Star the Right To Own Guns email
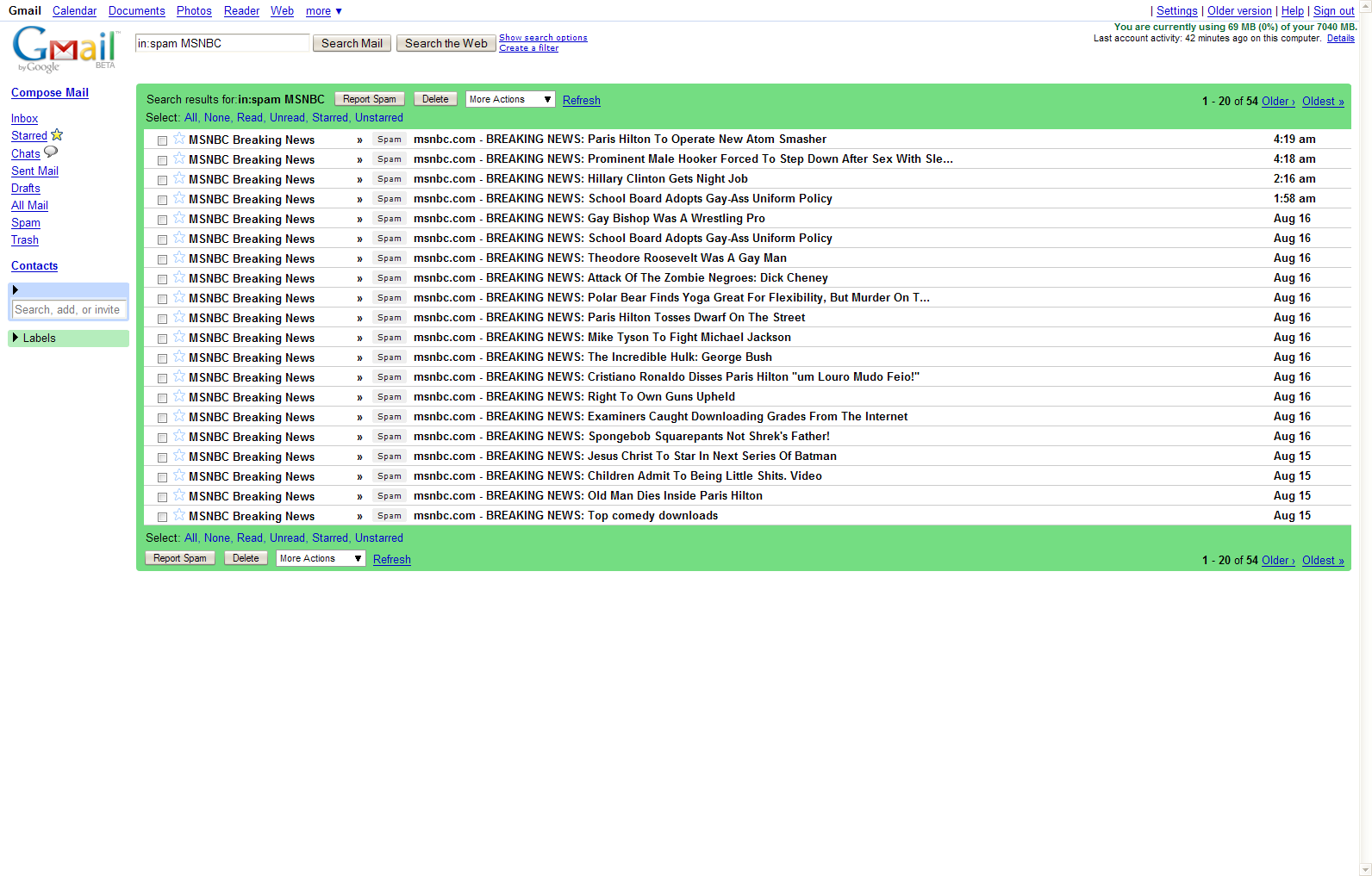The image size is (1372, 876). (x=179, y=395)
